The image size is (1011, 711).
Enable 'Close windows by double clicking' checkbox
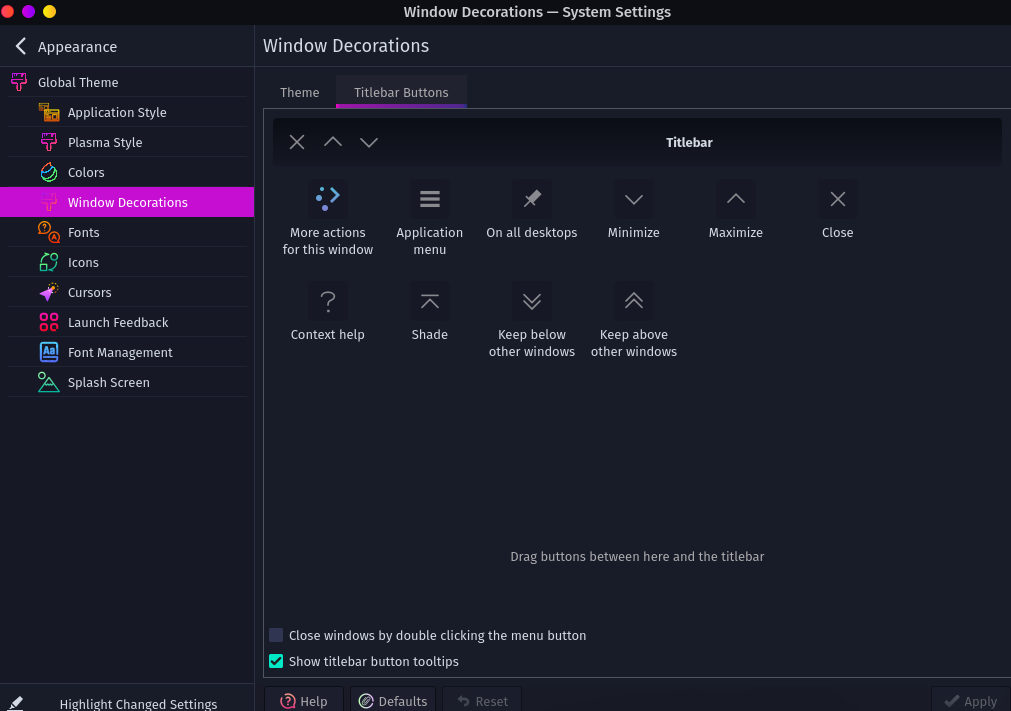pos(276,635)
